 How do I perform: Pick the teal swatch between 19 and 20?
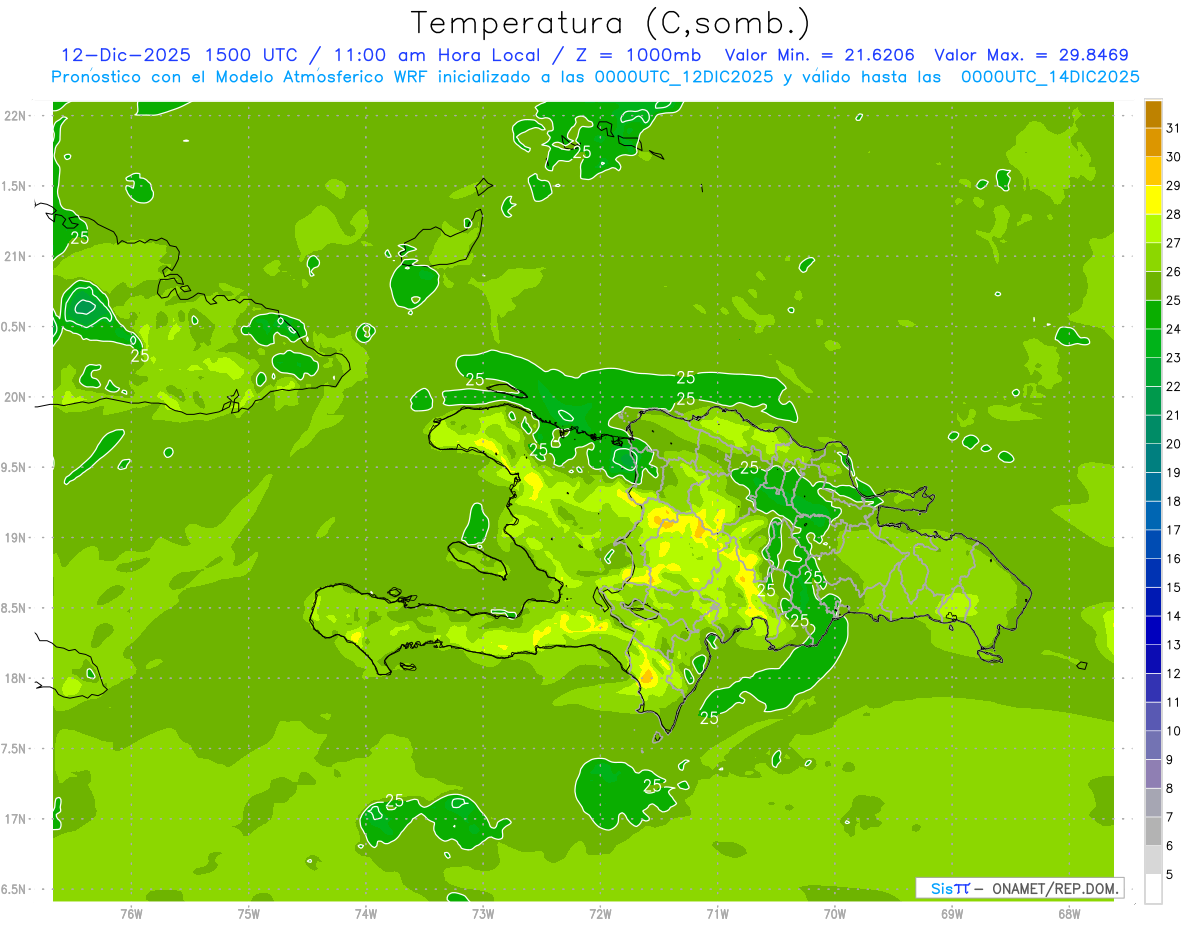pyautogui.click(x=1153, y=459)
